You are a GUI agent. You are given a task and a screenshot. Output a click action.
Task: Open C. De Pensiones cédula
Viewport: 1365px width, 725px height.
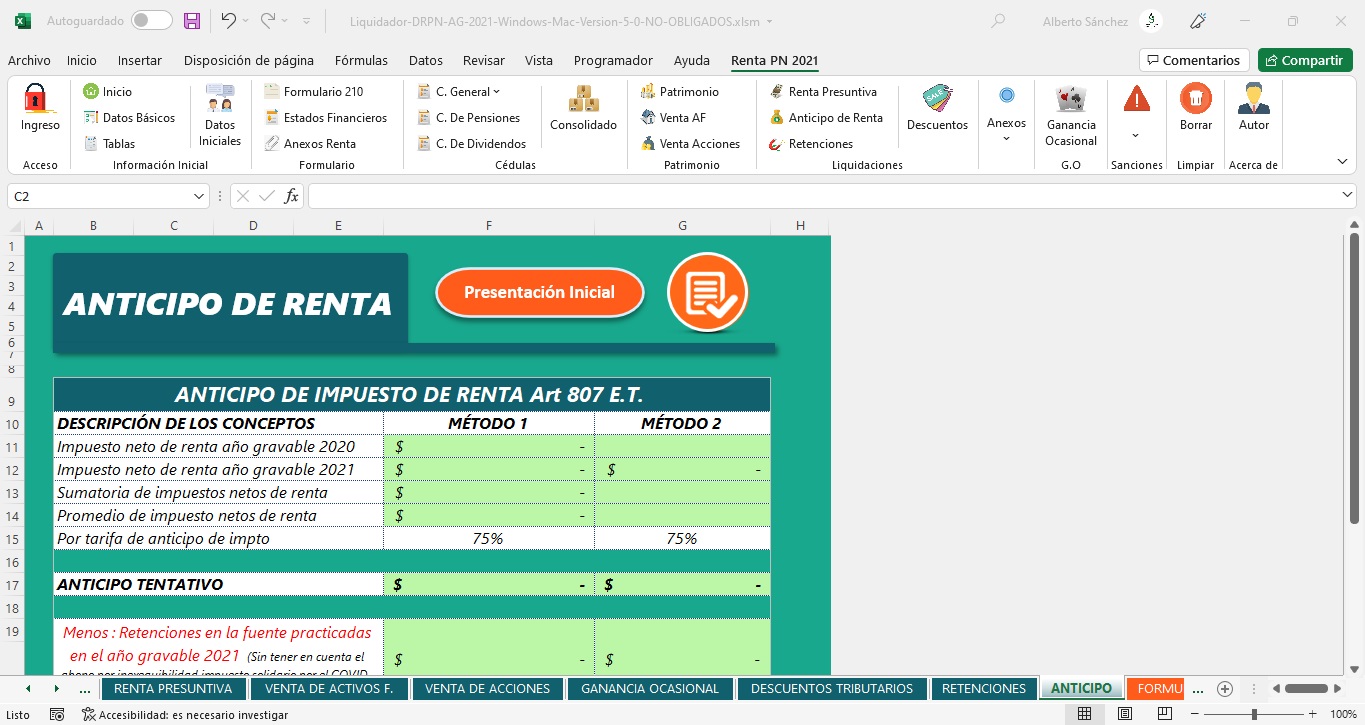(x=468, y=117)
